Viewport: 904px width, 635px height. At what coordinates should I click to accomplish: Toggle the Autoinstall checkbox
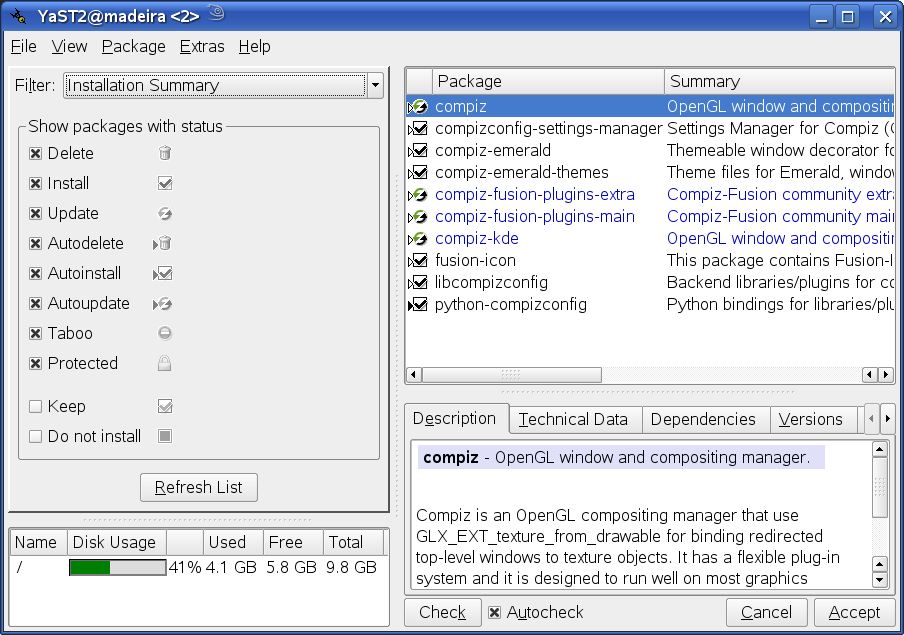click(x=35, y=273)
